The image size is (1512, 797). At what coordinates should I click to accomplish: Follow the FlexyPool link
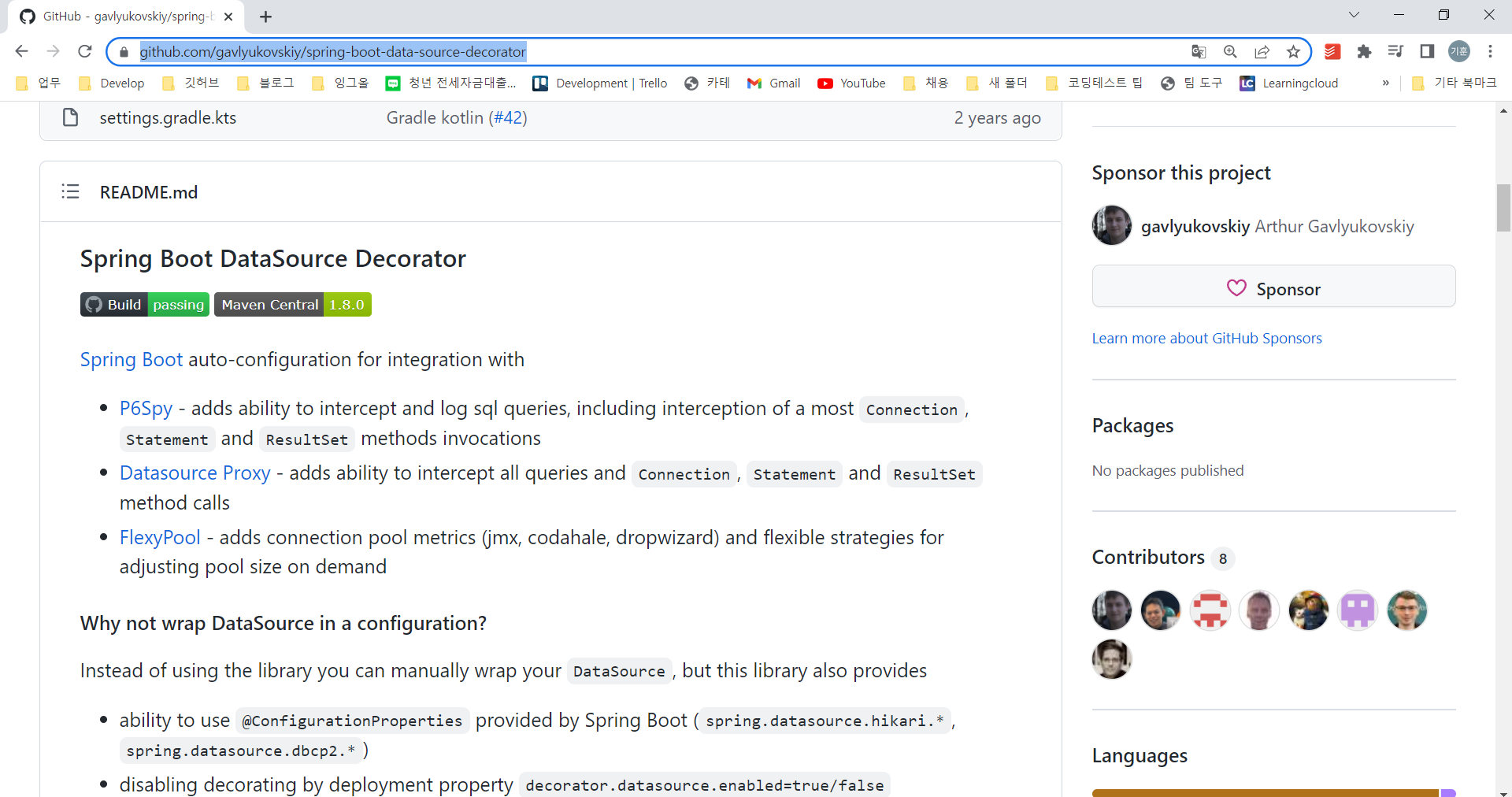pyautogui.click(x=160, y=538)
